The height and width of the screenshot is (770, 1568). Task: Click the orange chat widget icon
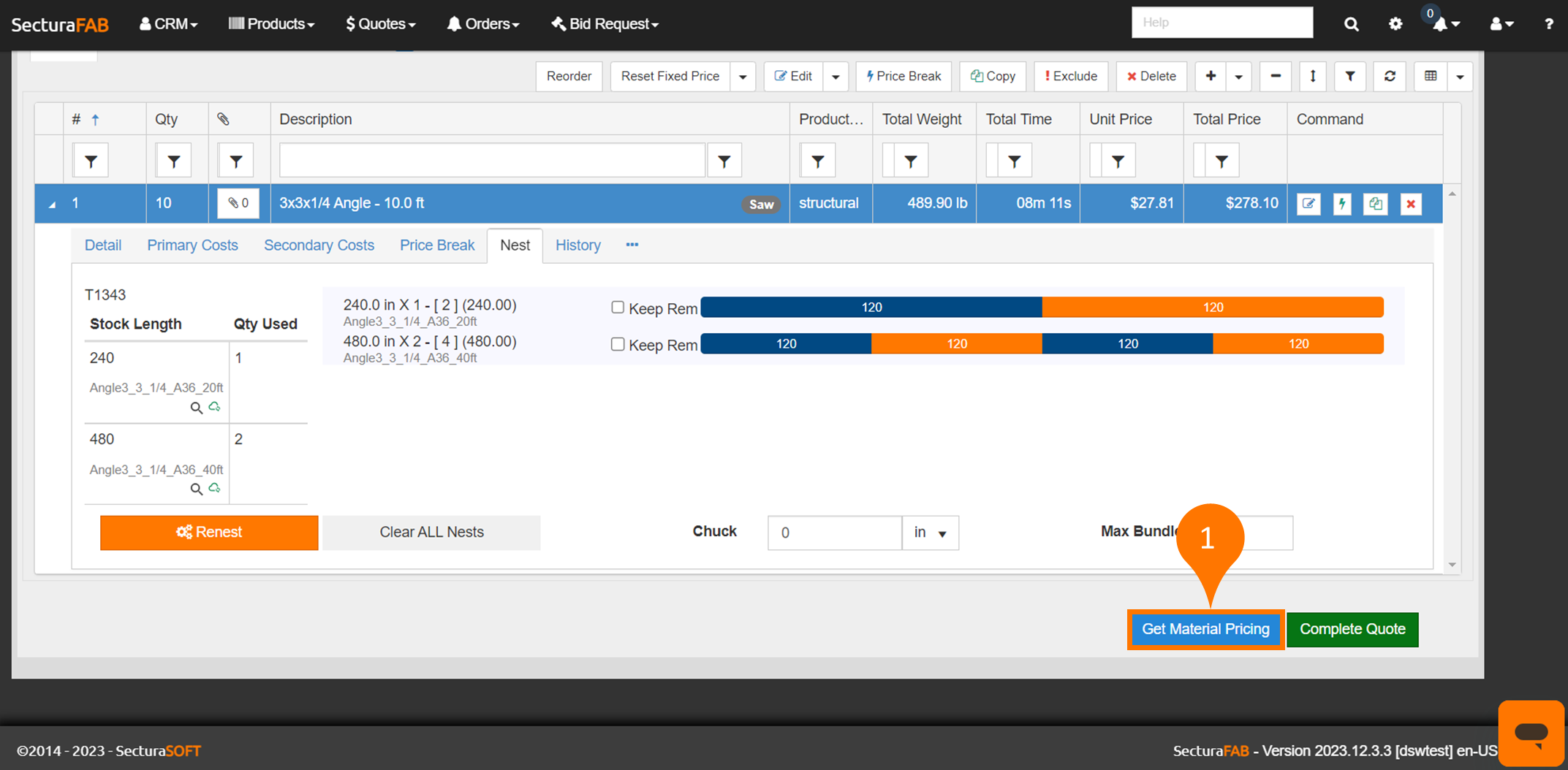pos(1531,733)
